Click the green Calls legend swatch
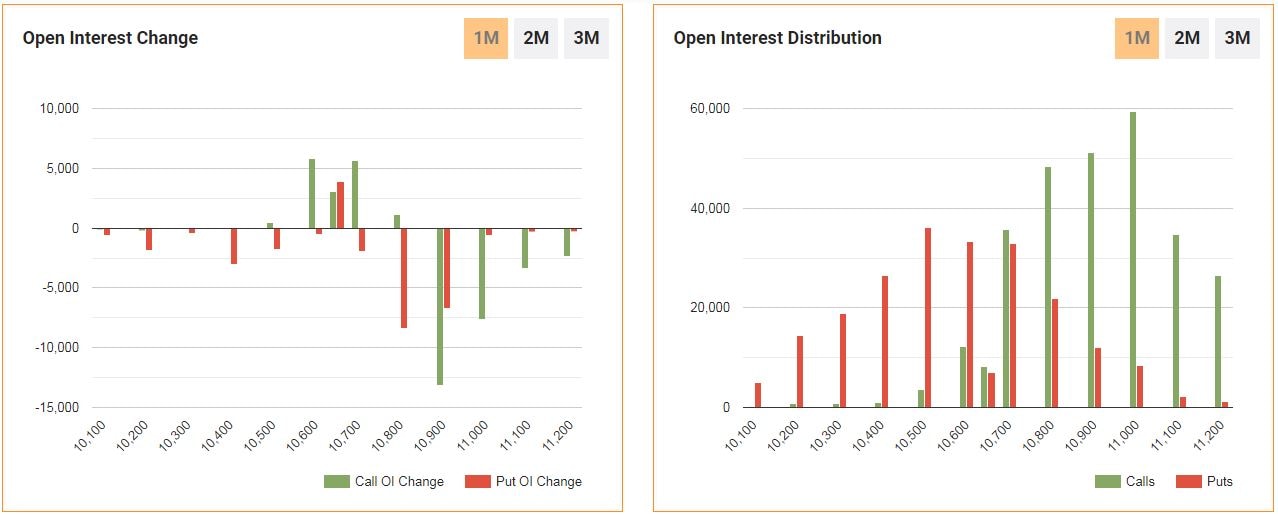Screen dimensions: 1278x515 pyautogui.click(x=1107, y=482)
